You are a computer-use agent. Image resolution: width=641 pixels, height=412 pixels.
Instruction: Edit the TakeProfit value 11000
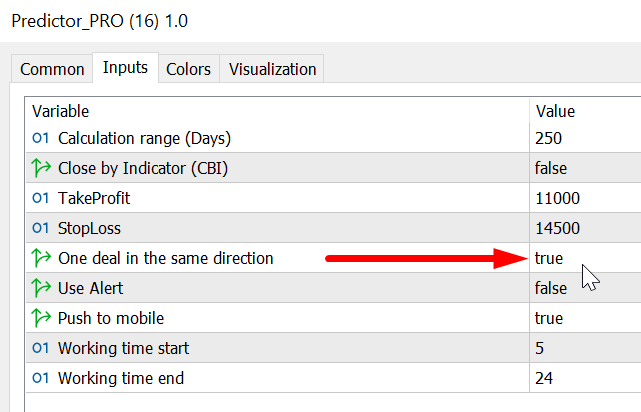pyautogui.click(x=557, y=198)
